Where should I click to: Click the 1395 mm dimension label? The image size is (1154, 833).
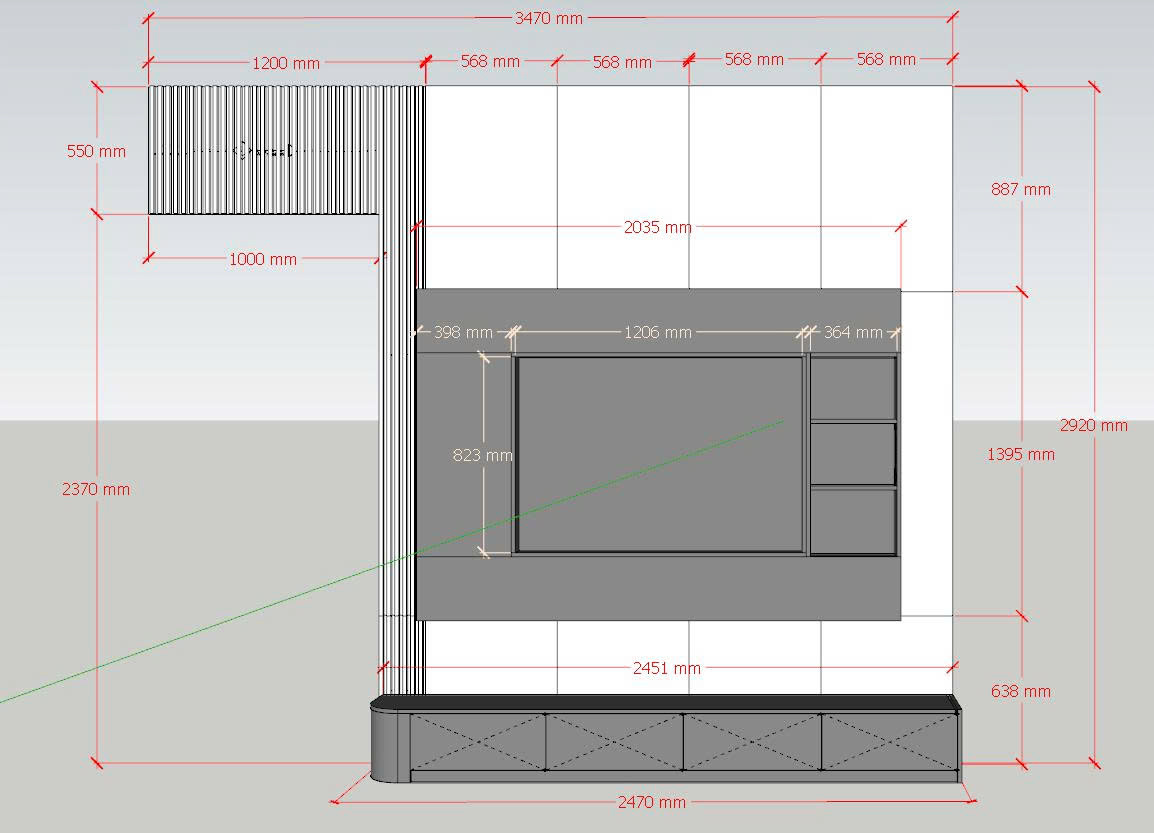(1020, 454)
